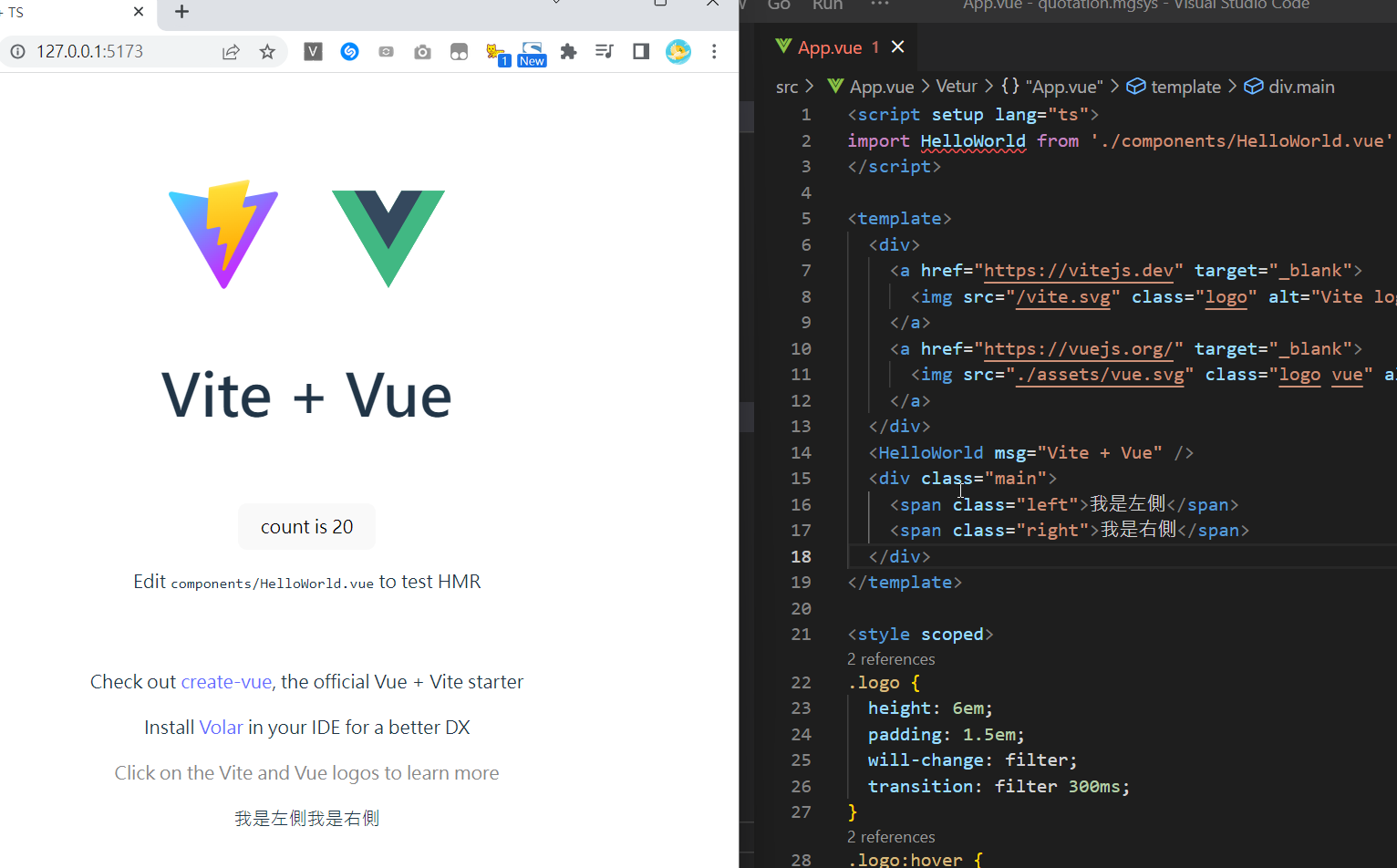This screenshot has width=1397, height=868.
Task: Click the template breadcrumb
Action: click(1174, 87)
